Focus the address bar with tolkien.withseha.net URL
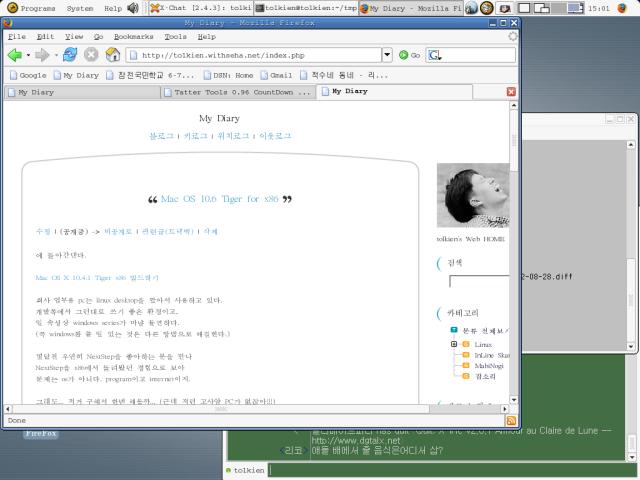Screen dimensions: 640x480 [x=253, y=55]
